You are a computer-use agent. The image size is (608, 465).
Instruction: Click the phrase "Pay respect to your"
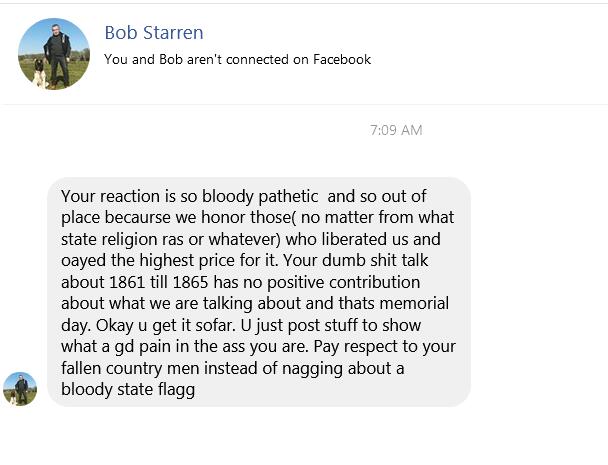384,346
